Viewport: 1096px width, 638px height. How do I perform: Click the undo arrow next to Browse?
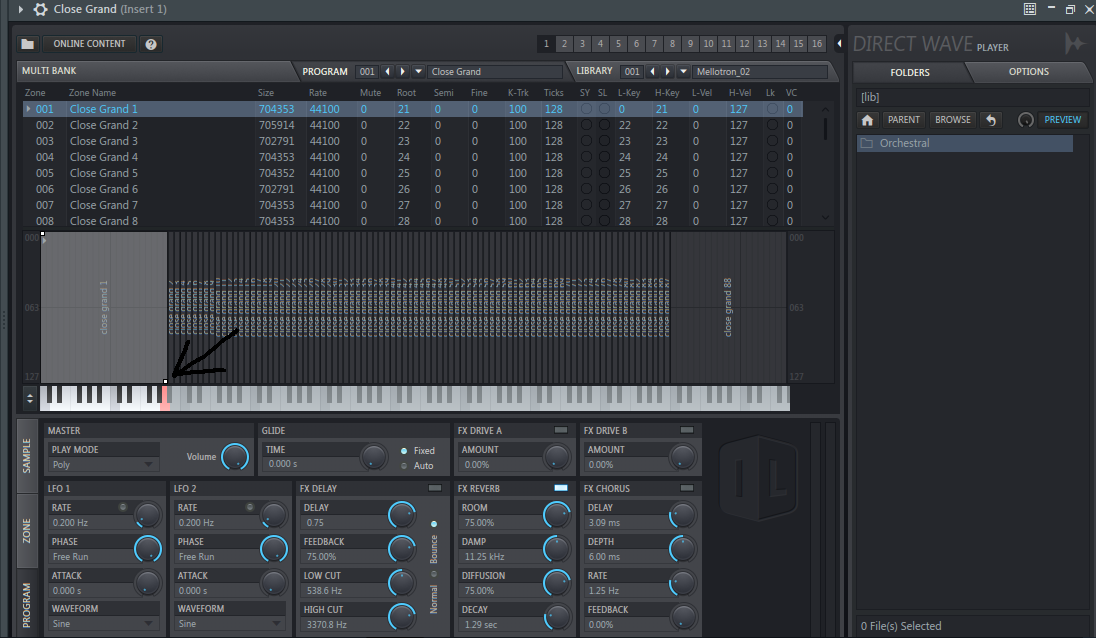990,119
